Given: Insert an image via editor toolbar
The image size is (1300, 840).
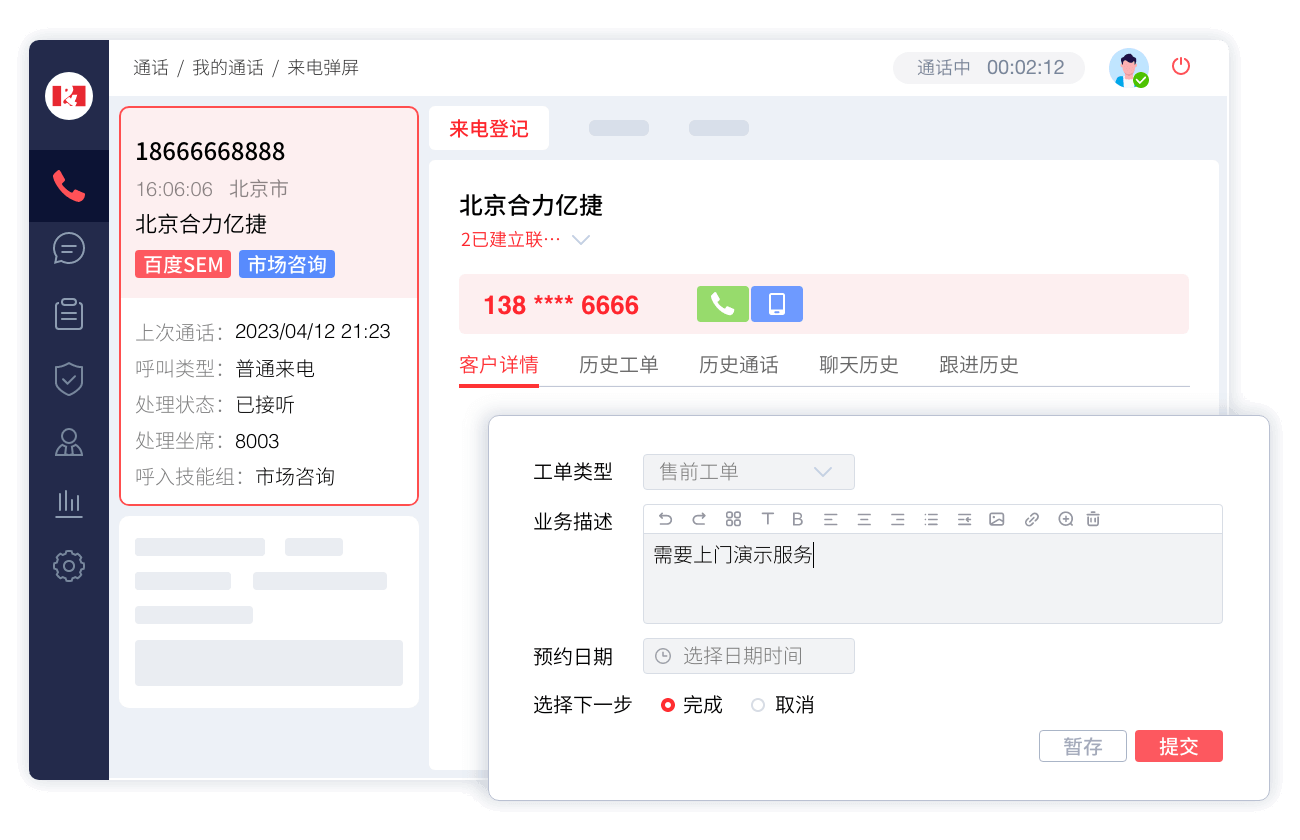Looking at the screenshot, I should 996,519.
